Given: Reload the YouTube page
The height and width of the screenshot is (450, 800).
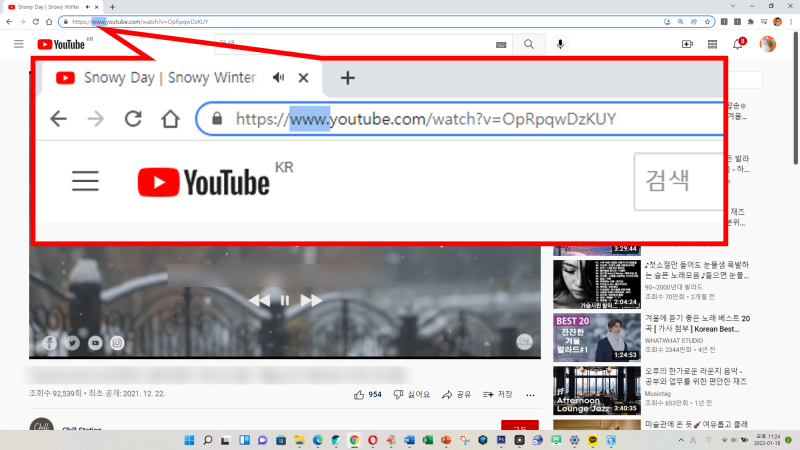Looking at the screenshot, I should 36,21.
